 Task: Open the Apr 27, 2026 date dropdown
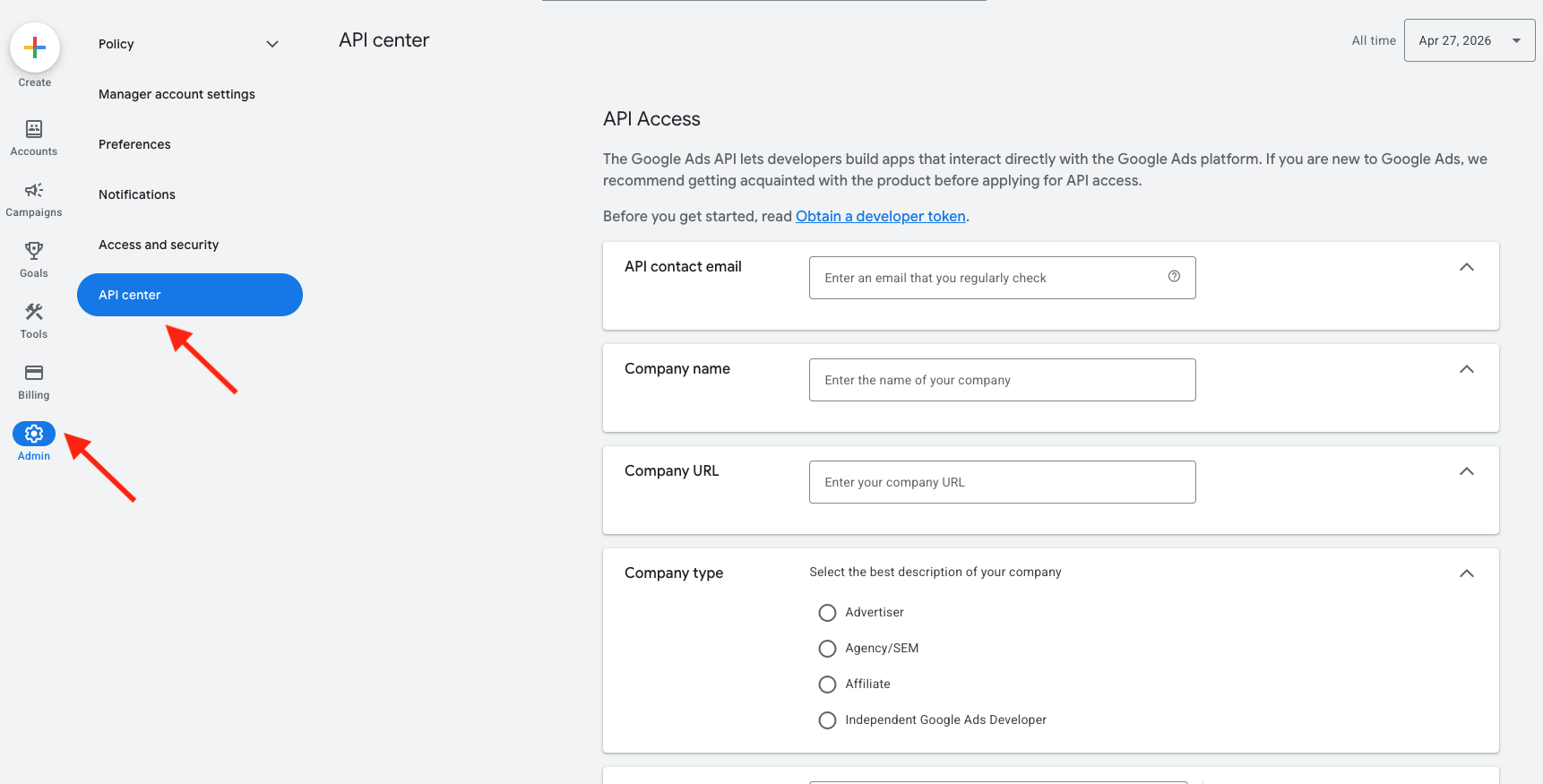point(1470,40)
